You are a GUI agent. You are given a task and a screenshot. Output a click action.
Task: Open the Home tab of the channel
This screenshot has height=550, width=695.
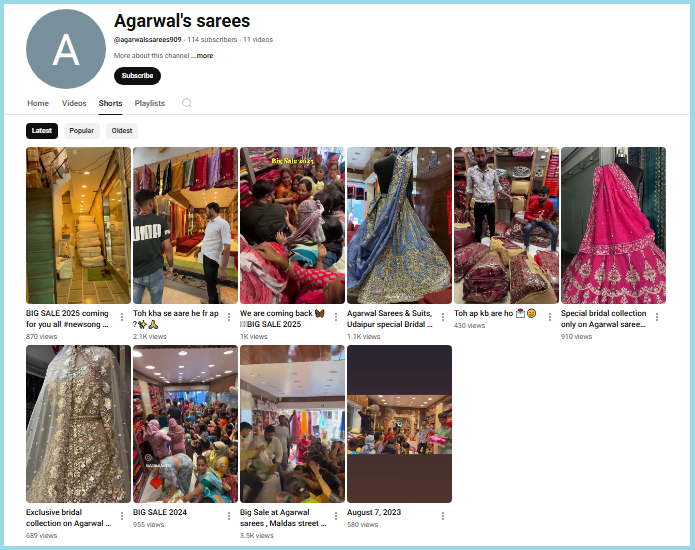[x=38, y=103]
